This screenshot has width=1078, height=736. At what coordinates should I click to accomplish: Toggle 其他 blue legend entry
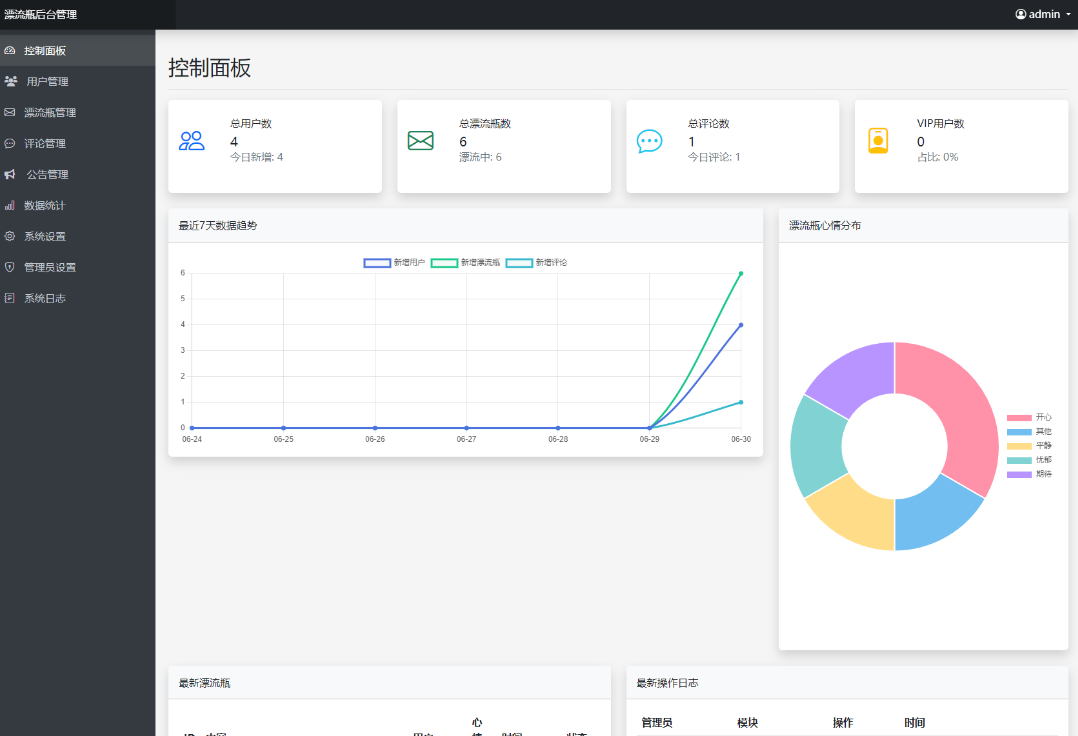click(1029, 432)
